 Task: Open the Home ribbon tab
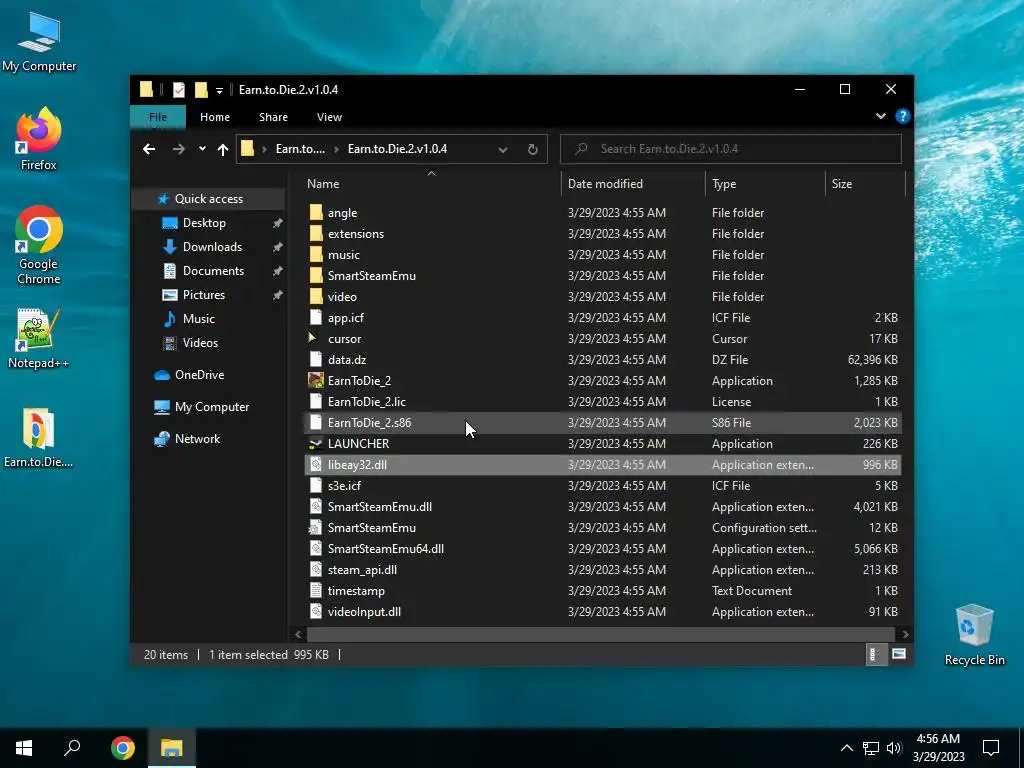point(215,117)
